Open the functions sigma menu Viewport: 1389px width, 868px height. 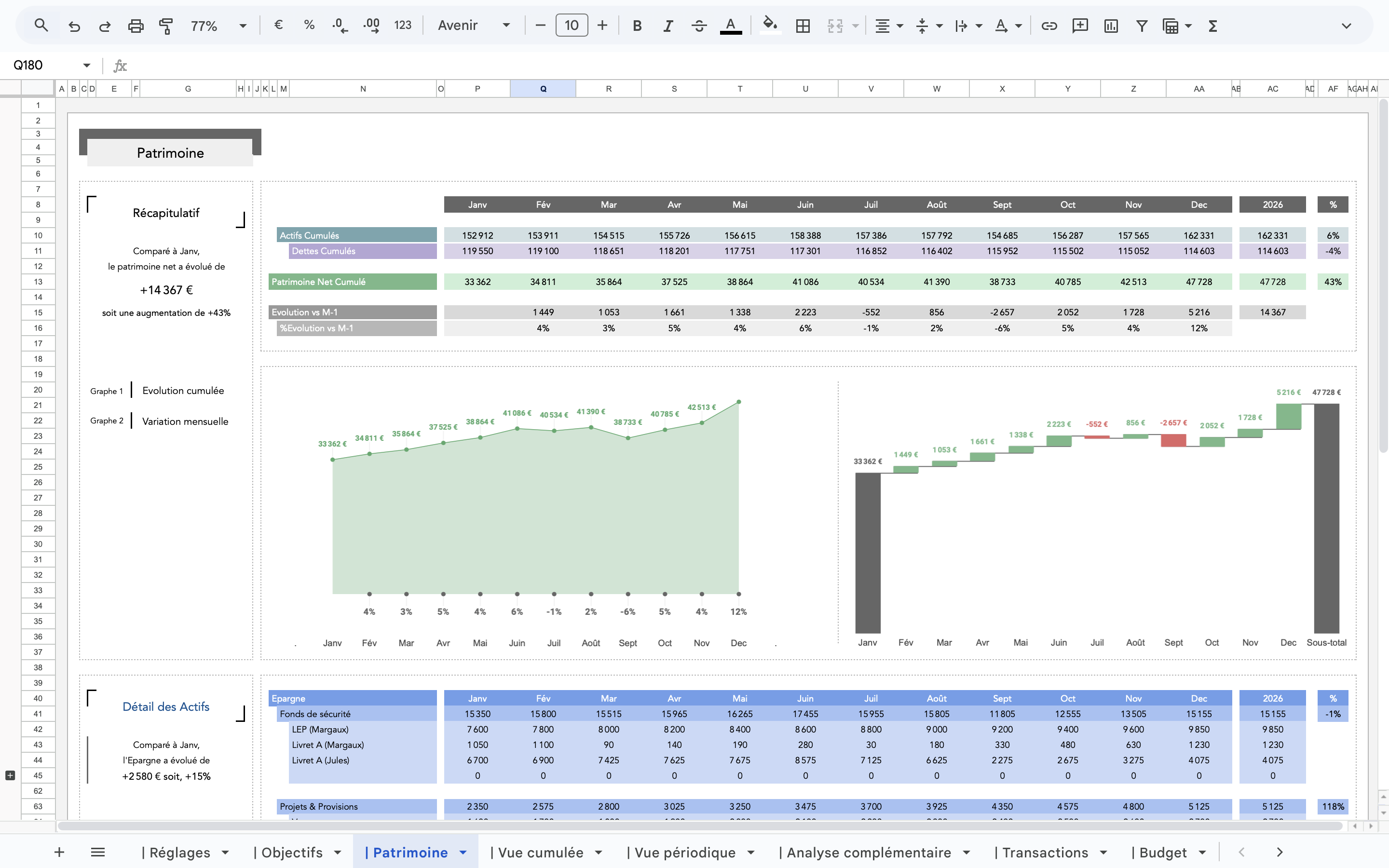pos(1213,25)
